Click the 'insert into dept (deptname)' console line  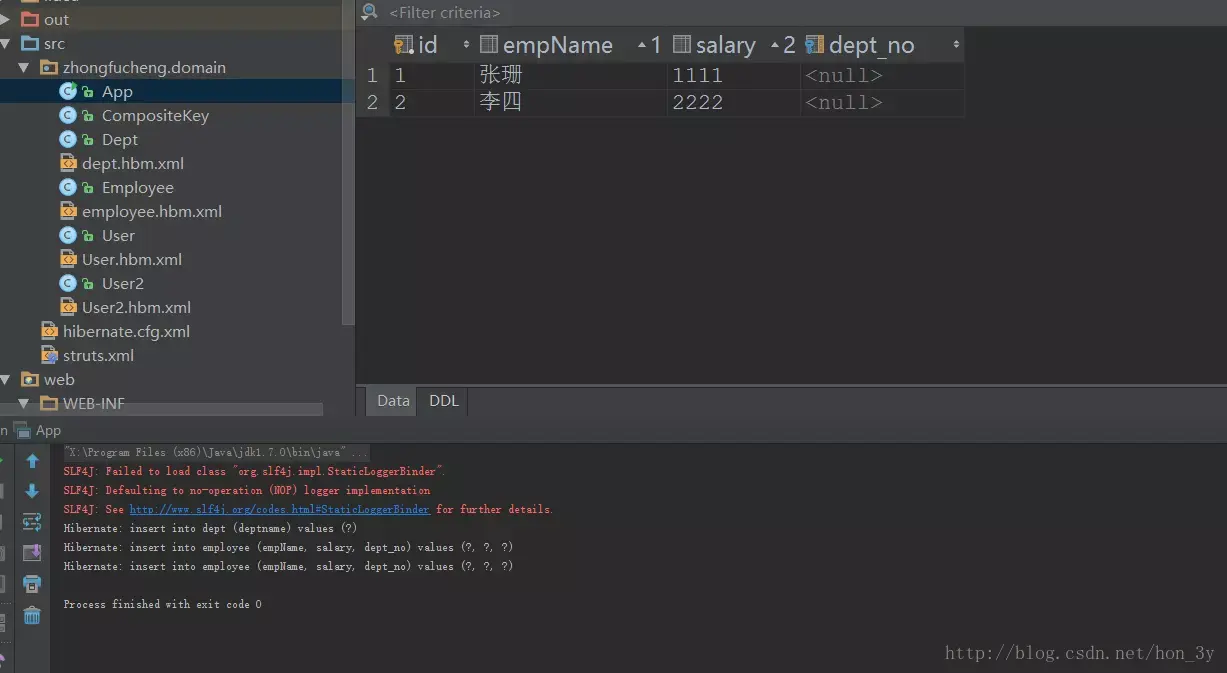point(210,528)
